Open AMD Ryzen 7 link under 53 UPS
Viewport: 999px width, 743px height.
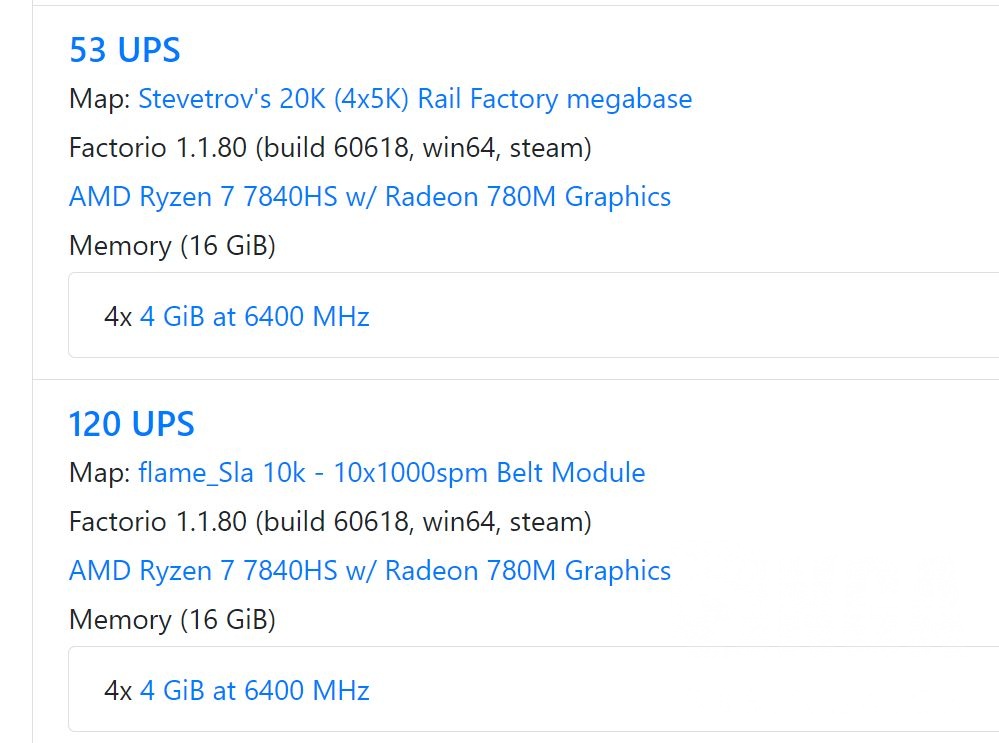point(370,197)
